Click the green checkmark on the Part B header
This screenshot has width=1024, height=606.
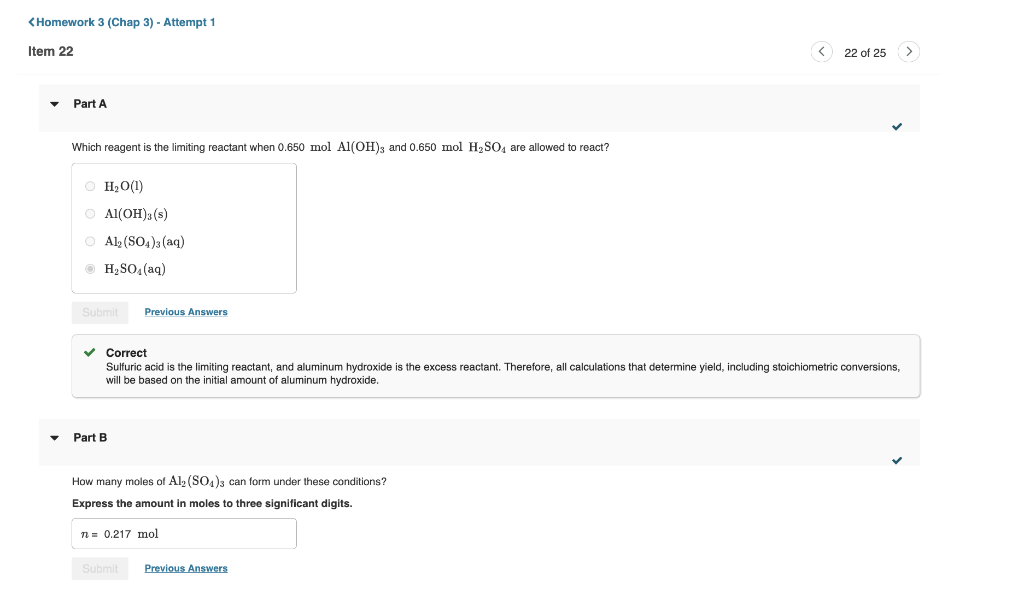(897, 460)
